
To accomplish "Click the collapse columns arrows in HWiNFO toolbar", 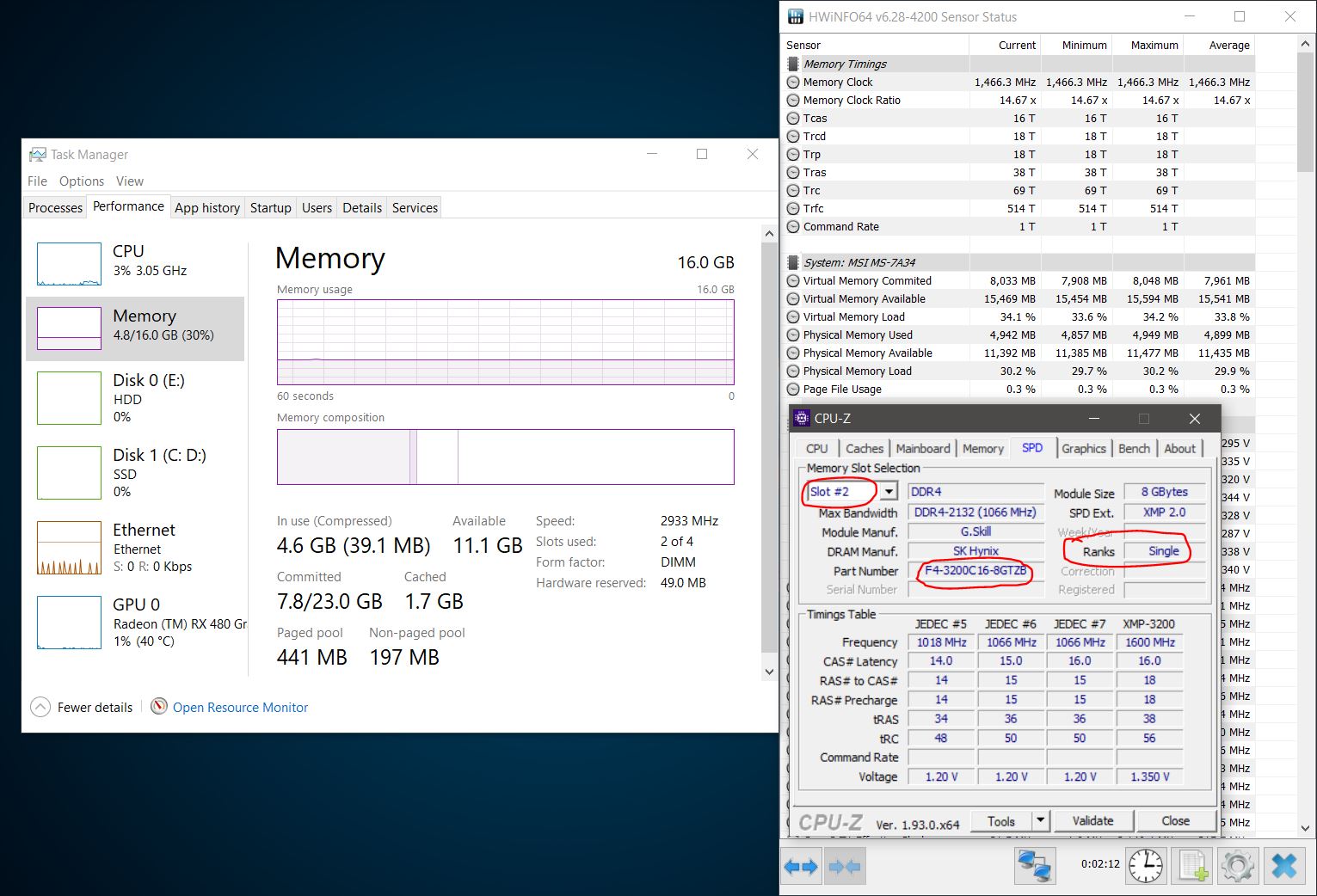I will point(845,867).
